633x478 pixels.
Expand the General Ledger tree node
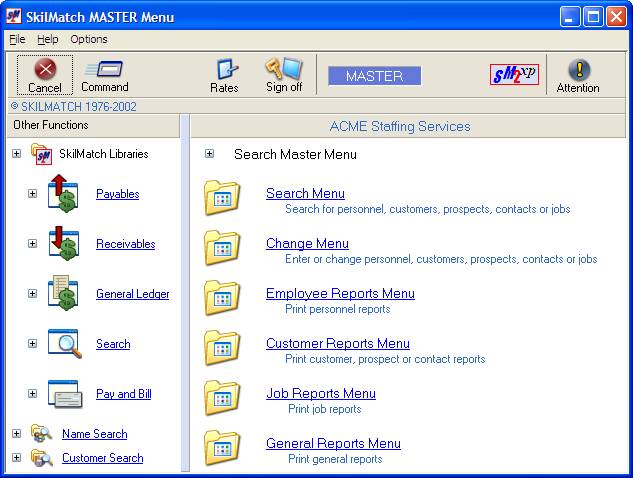click(33, 294)
